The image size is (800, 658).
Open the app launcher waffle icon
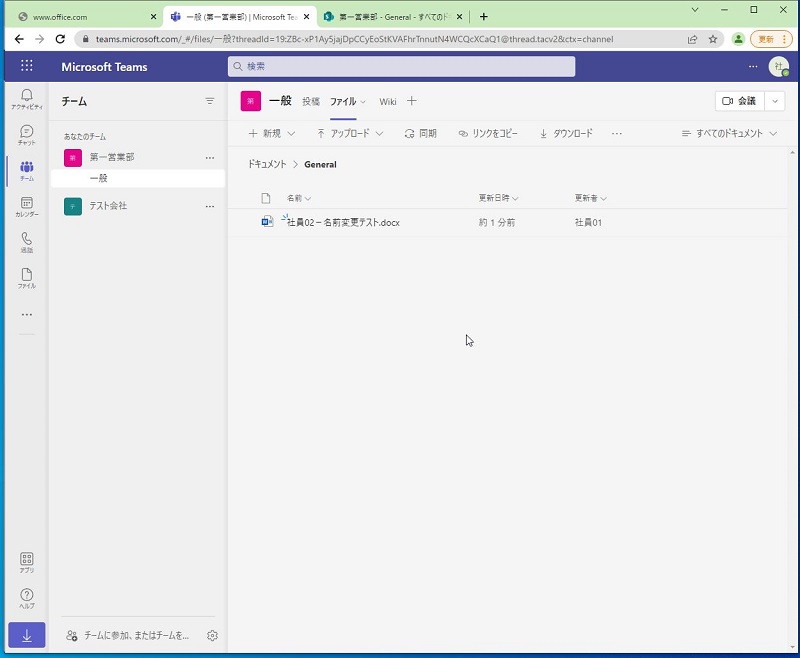coord(27,66)
